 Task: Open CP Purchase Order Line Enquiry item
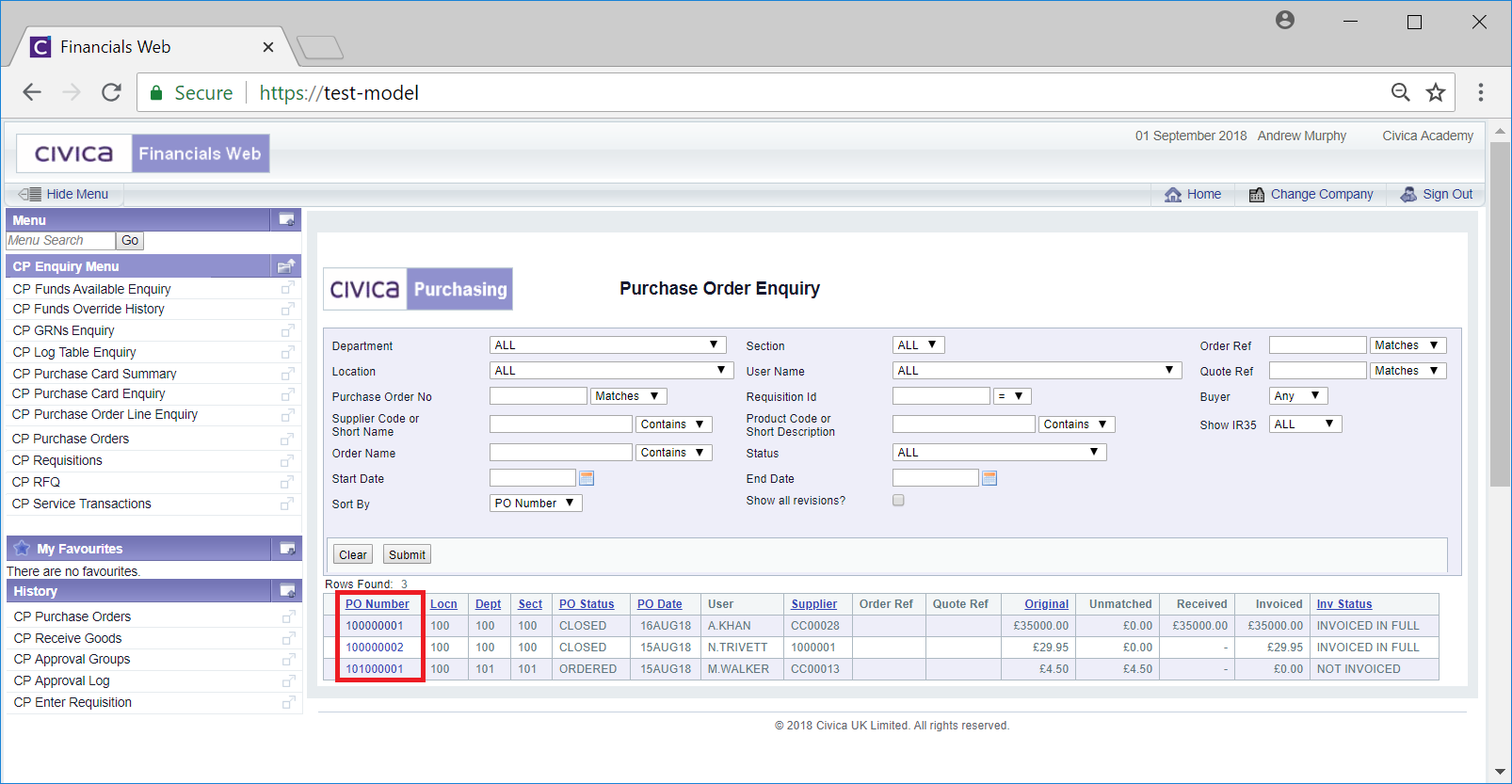point(105,414)
